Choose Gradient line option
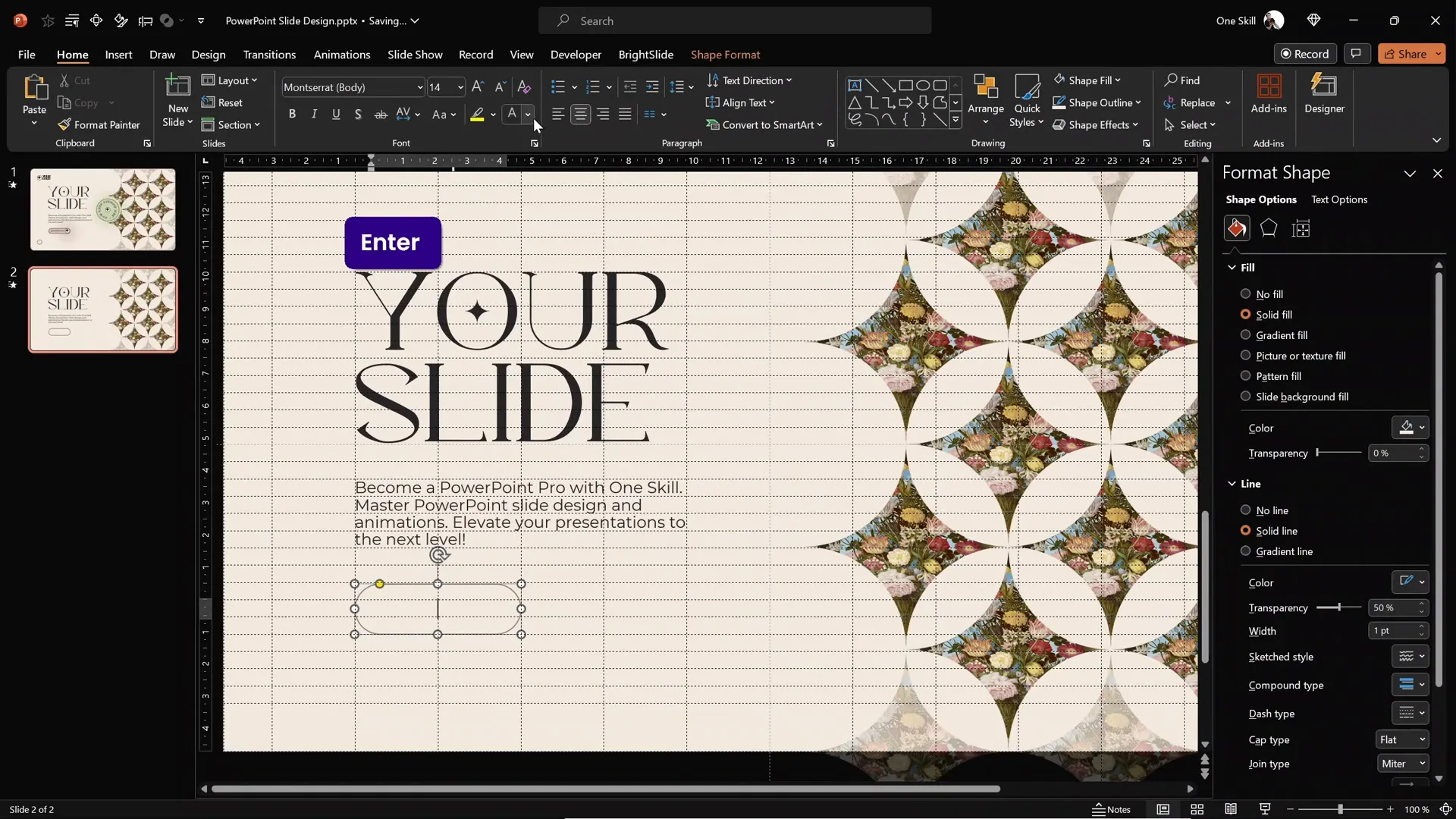Viewport: 1456px width, 819px height. tap(1276, 551)
